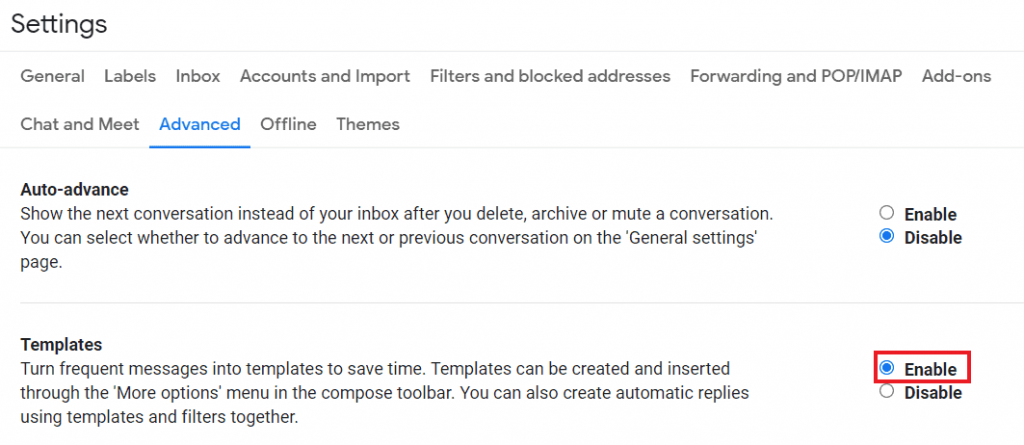The height and width of the screenshot is (445, 1024).
Task: Enable the Templates feature
Action: [886, 369]
